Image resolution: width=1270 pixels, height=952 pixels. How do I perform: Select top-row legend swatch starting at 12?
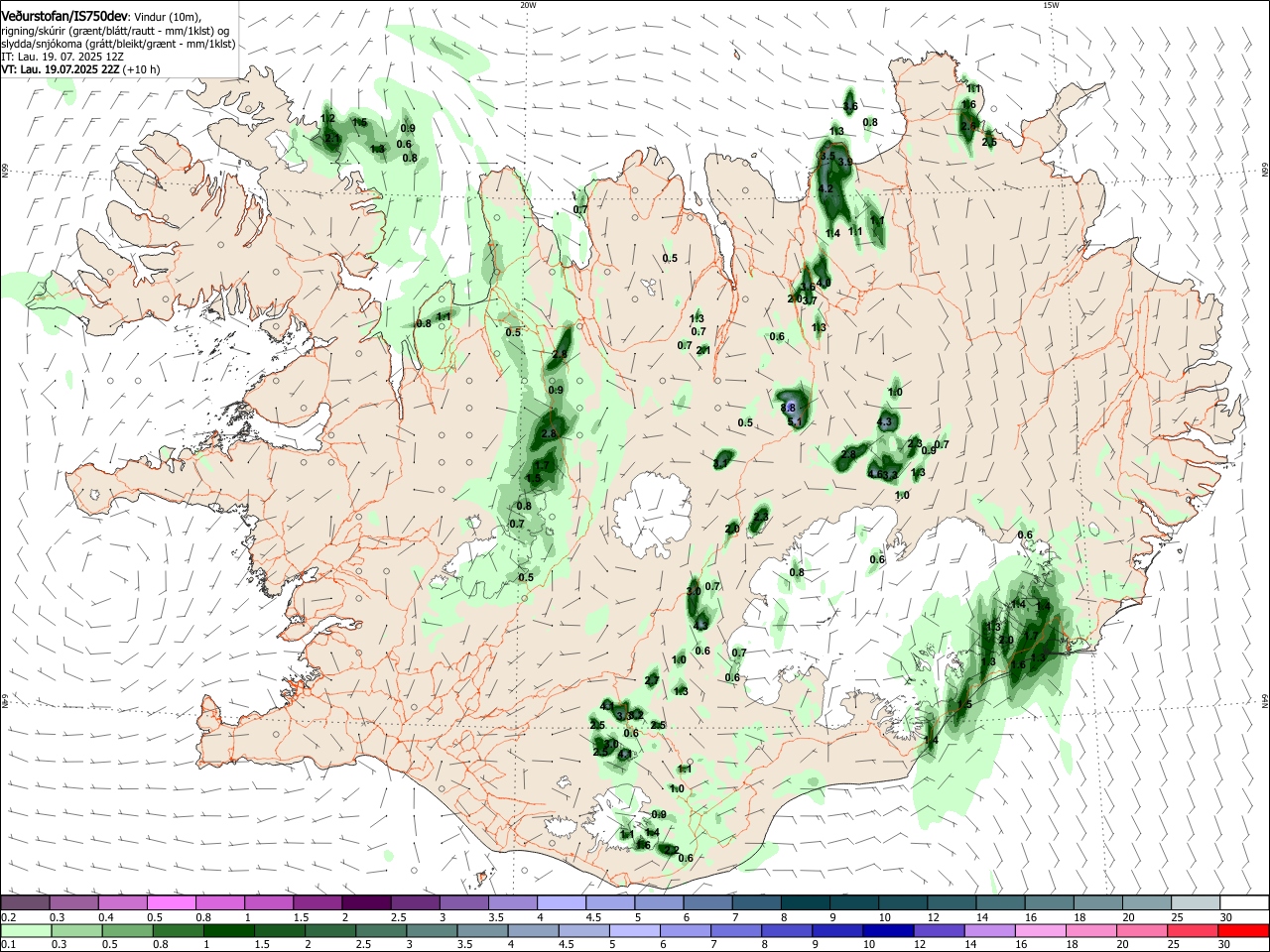click(x=951, y=902)
